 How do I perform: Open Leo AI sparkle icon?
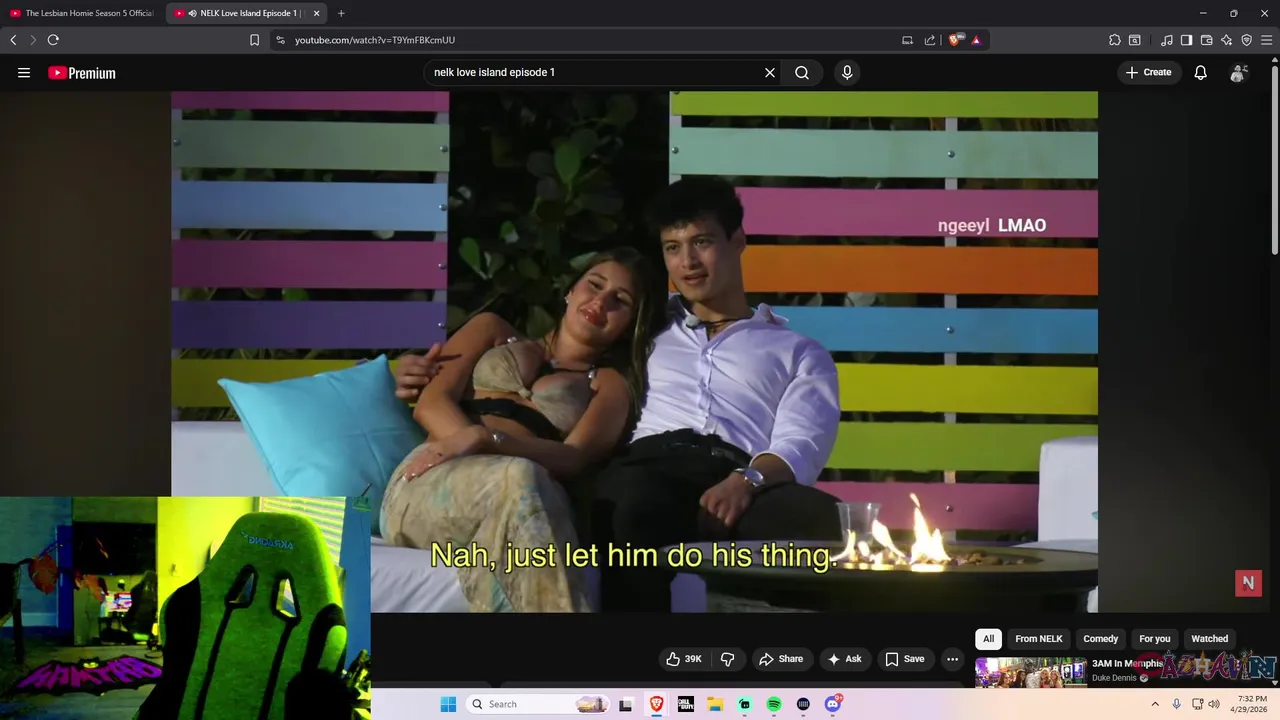(x=1226, y=40)
